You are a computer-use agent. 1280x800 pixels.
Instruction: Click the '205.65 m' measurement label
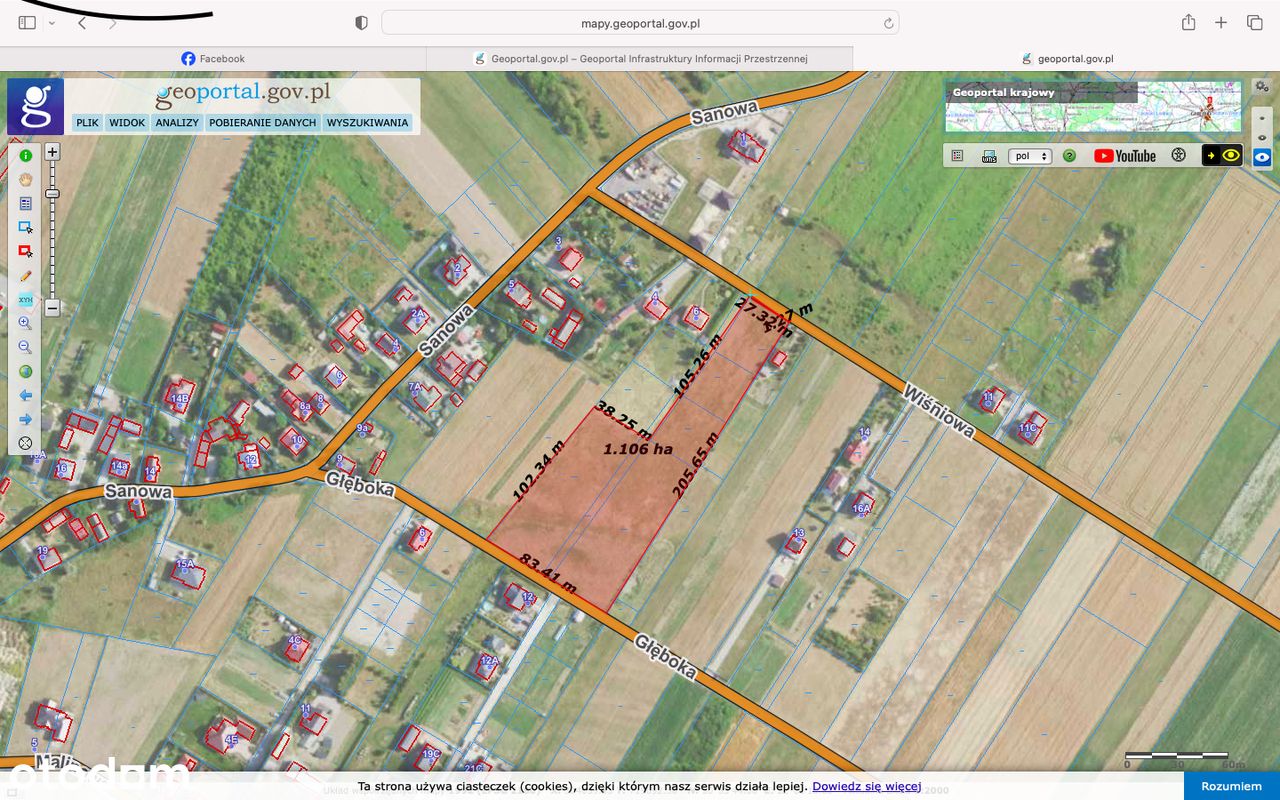pyautogui.click(x=696, y=465)
